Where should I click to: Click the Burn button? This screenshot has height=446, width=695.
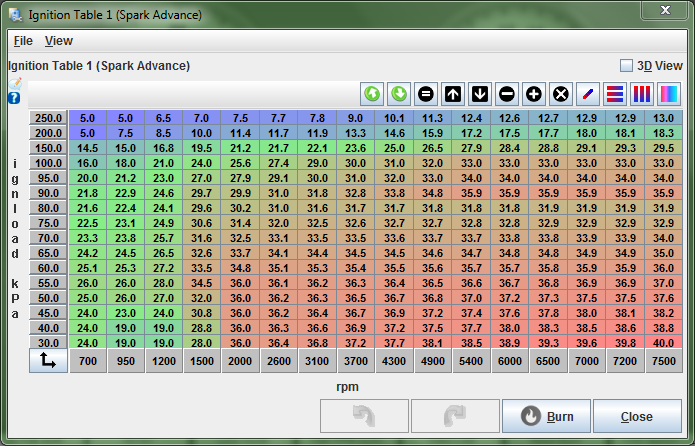click(545, 416)
